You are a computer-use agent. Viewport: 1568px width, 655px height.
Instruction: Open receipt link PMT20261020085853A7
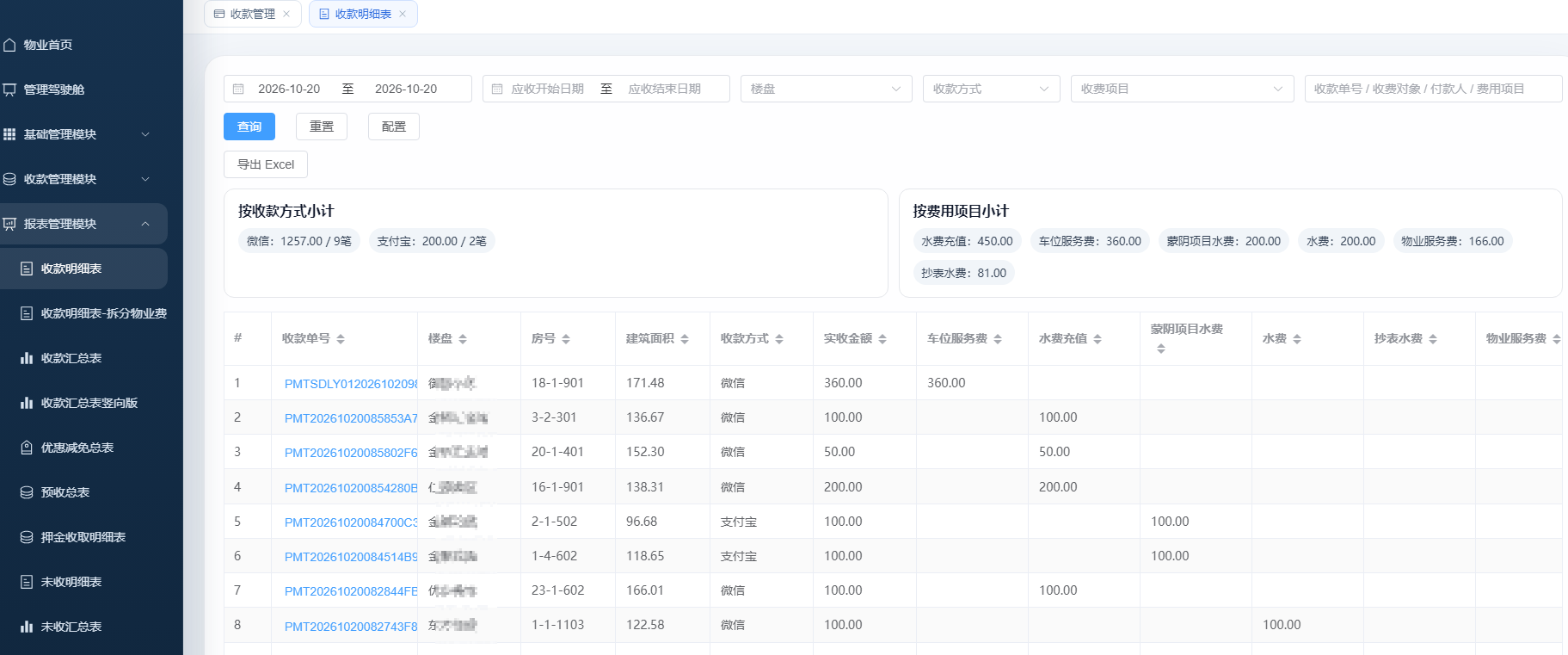pyautogui.click(x=351, y=418)
